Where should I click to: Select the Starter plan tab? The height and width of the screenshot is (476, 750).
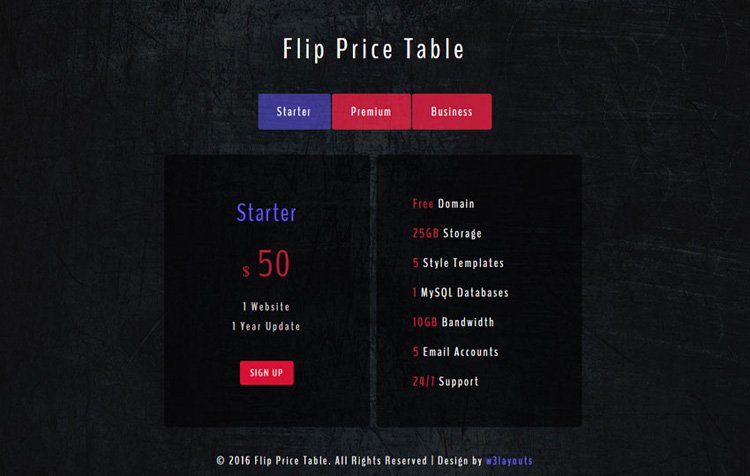point(294,111)
